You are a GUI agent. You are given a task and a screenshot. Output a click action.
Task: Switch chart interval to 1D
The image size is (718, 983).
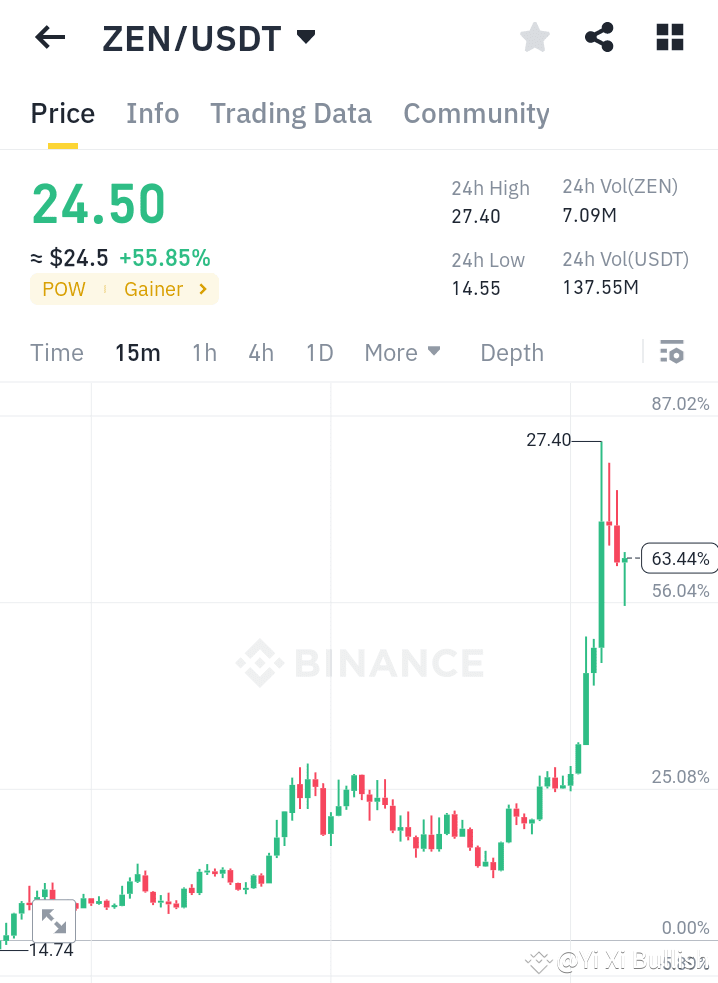(319, 352)
